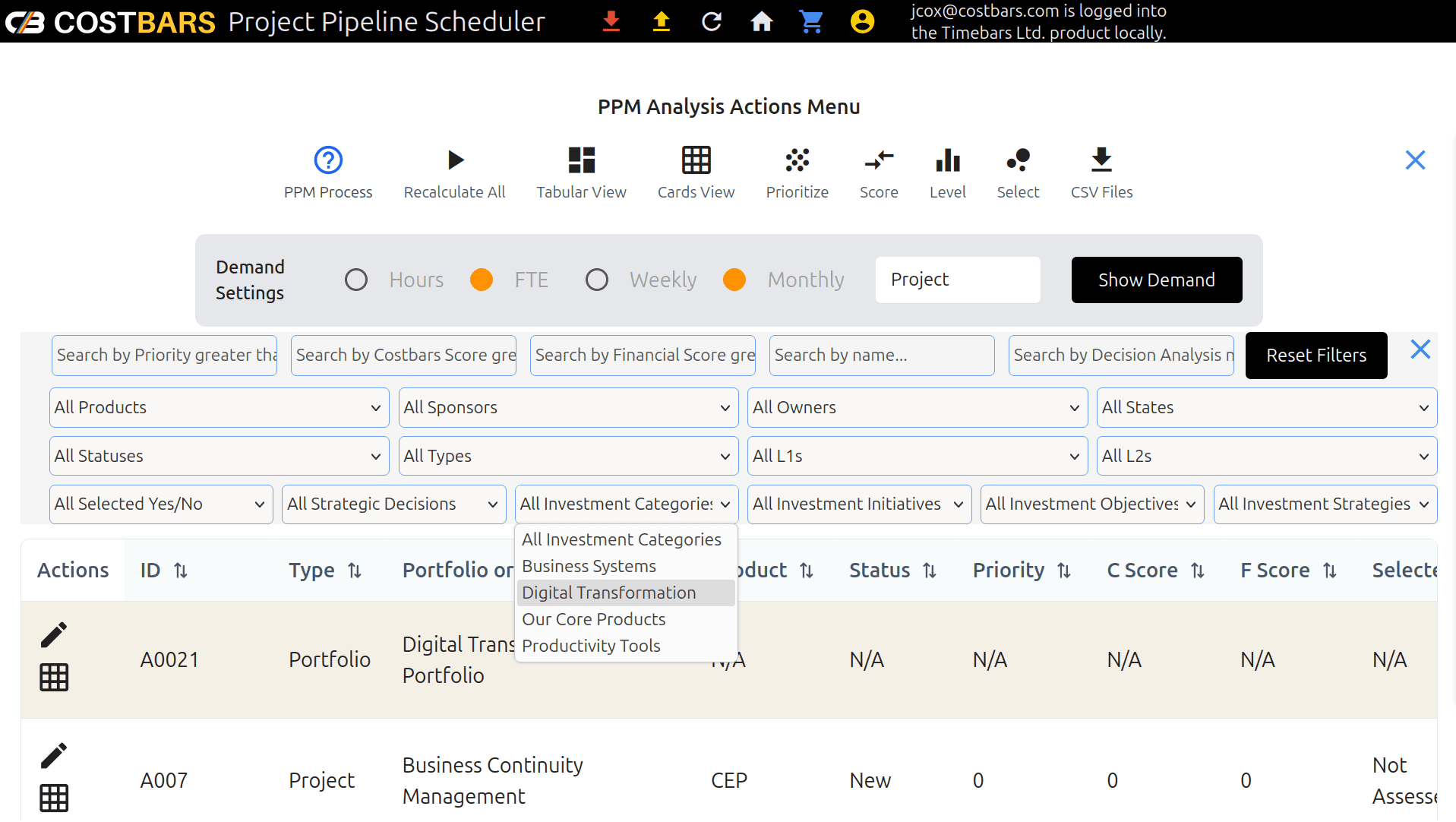Select the Hours radio button
This screenshot has height=822, width=1456.
(x=356, y=280)
